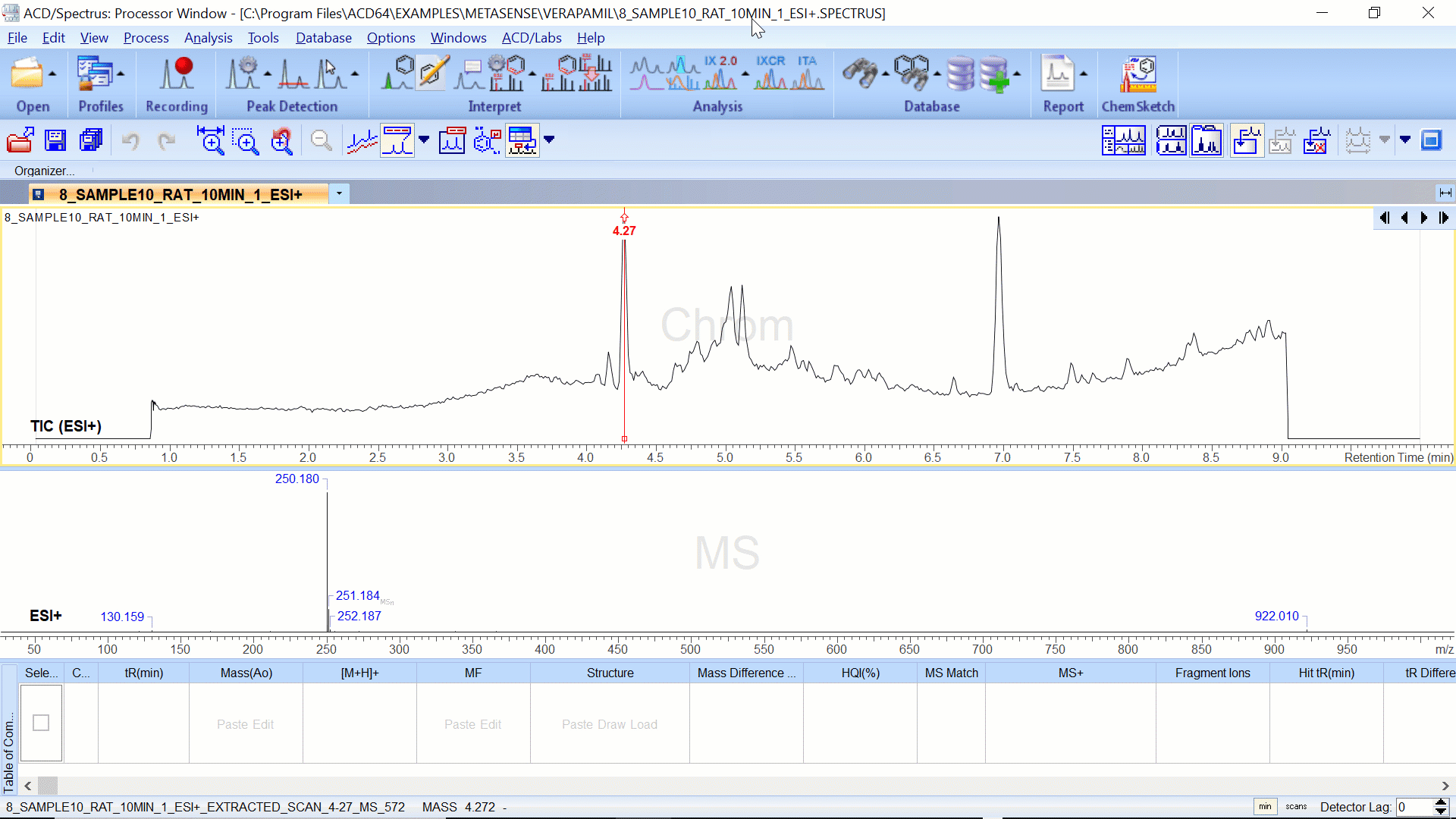1456x819 pixels.
Task: Click the add to database icon
Action: coord(993,74)
